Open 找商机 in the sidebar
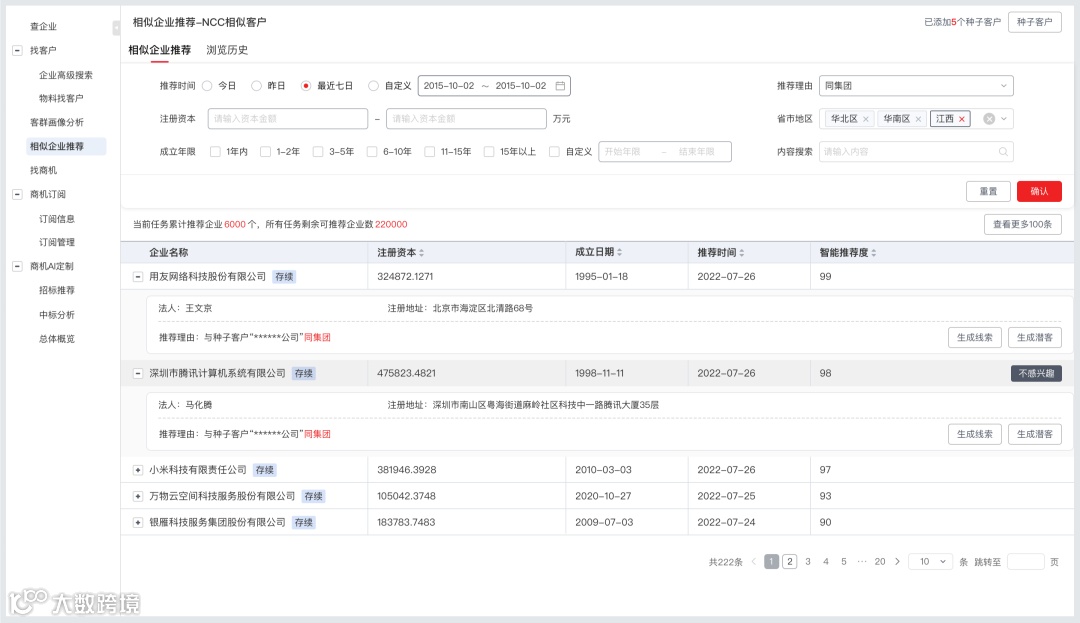The width and height of the screenshot is (1080, 623). [43, 170]
